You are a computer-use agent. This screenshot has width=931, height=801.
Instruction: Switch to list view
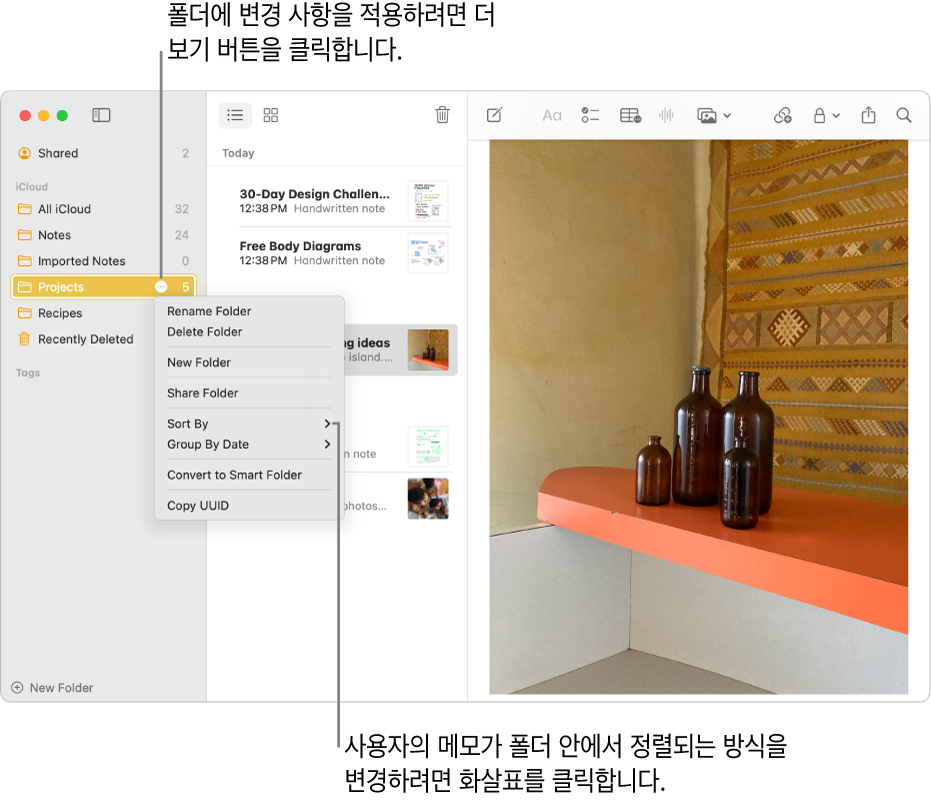(x=235, y=115)
